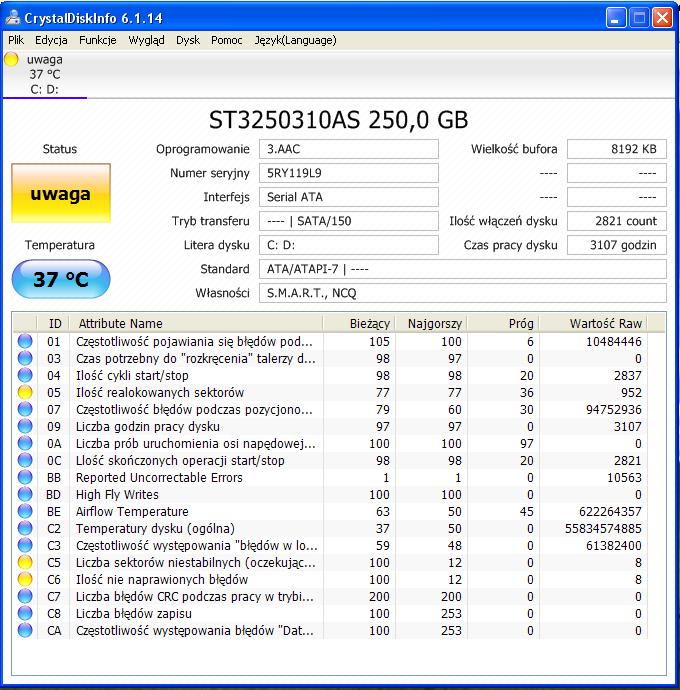The width and height of the screenshot is (680, 690).
Task: Open the Plik menu
Action: coord(16,40)
